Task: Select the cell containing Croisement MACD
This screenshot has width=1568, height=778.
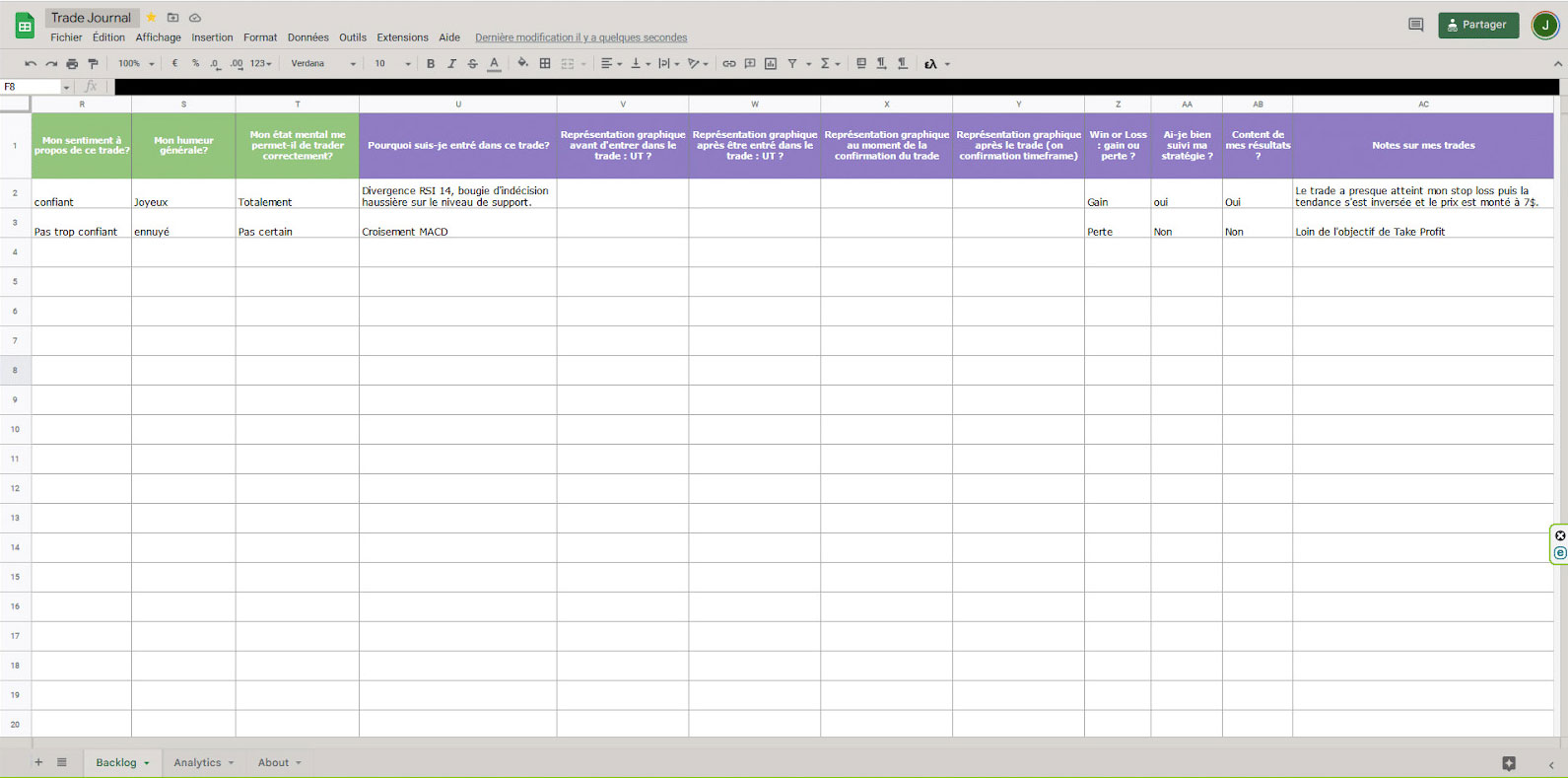Action: pos(457,223)
